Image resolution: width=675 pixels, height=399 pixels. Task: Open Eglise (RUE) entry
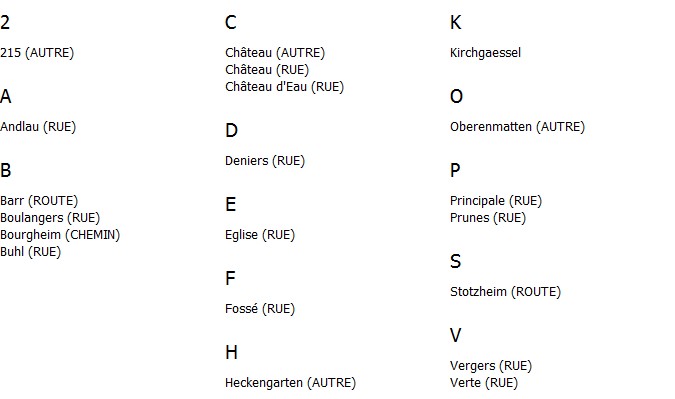pos(260,235)
